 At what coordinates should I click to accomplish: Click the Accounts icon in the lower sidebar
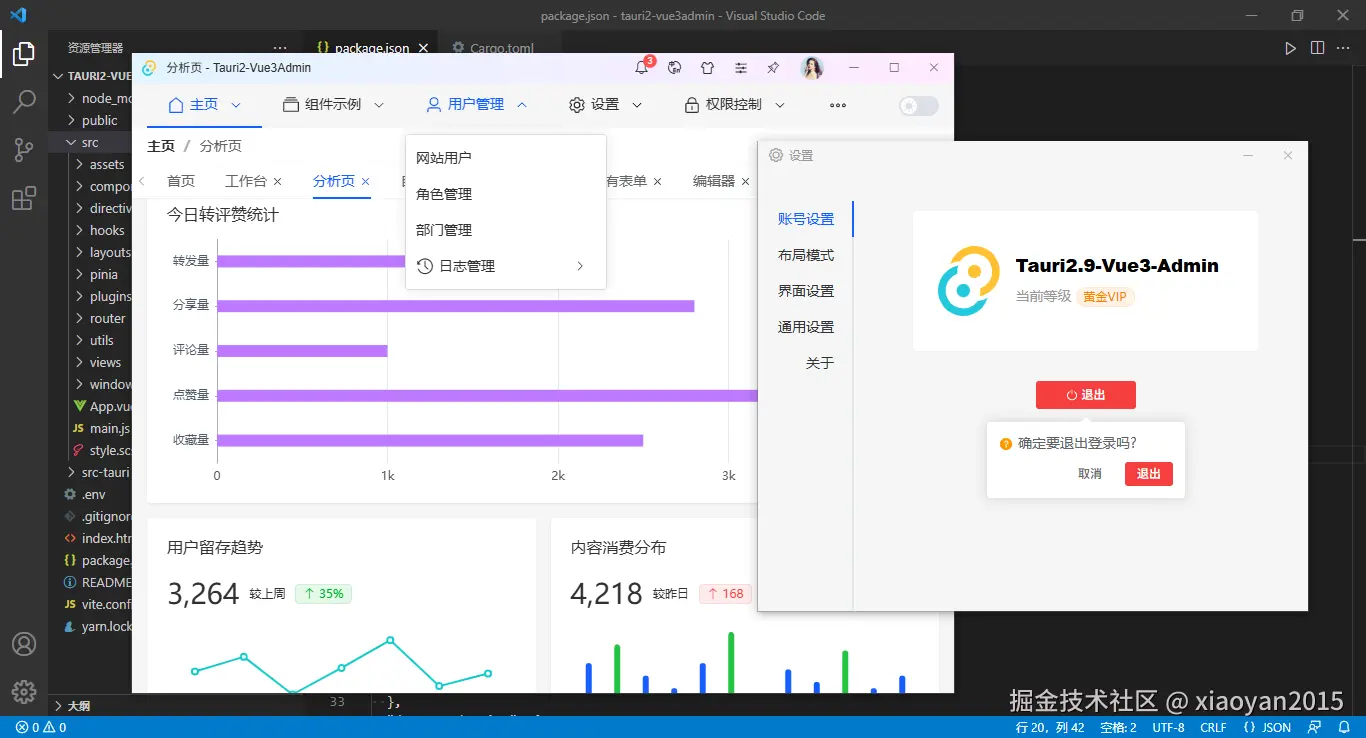click(24, 644)
